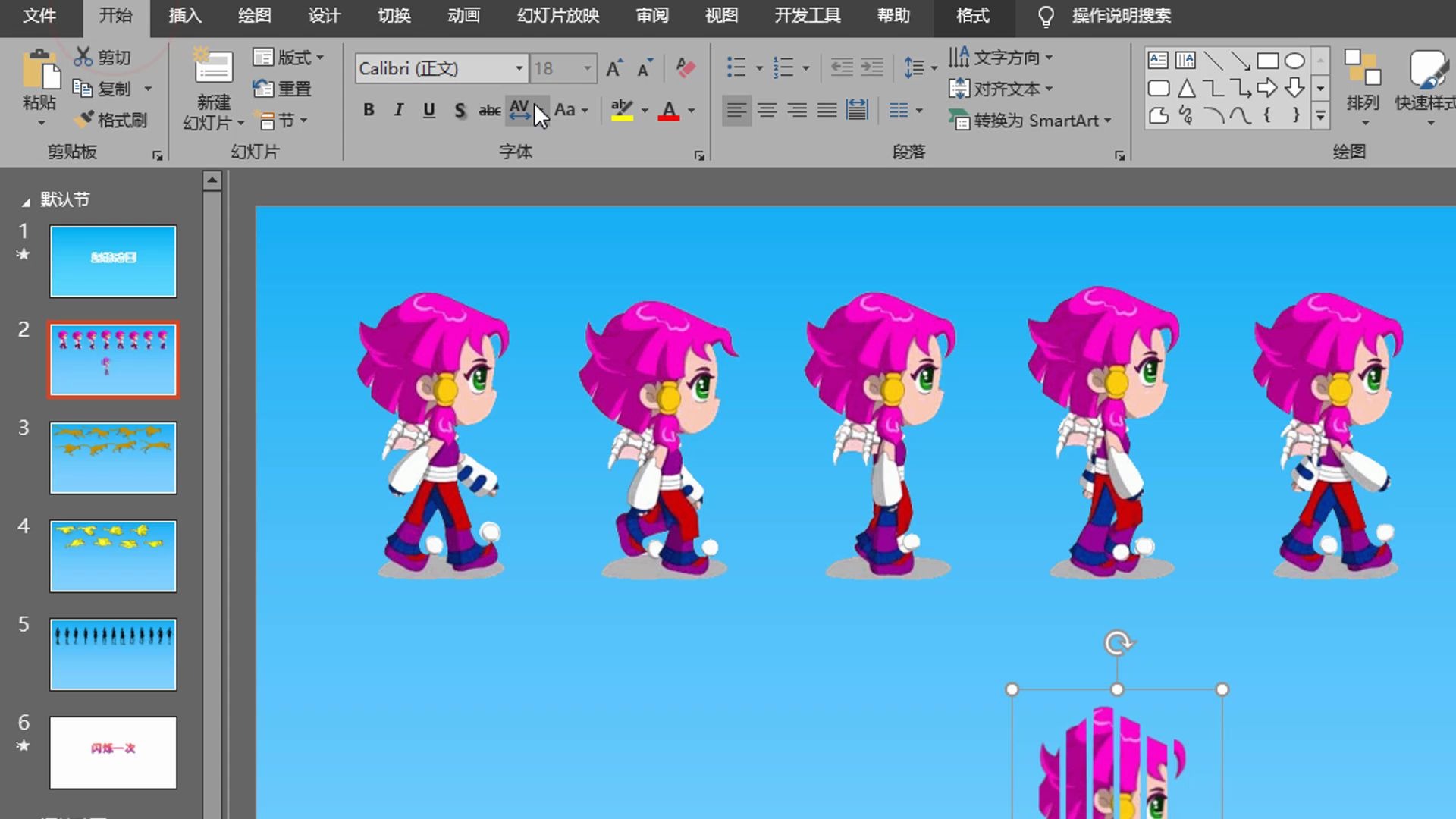This screenshot has width=1456, height=819.
Task: Increase list indent level
Action: [872, 67]
